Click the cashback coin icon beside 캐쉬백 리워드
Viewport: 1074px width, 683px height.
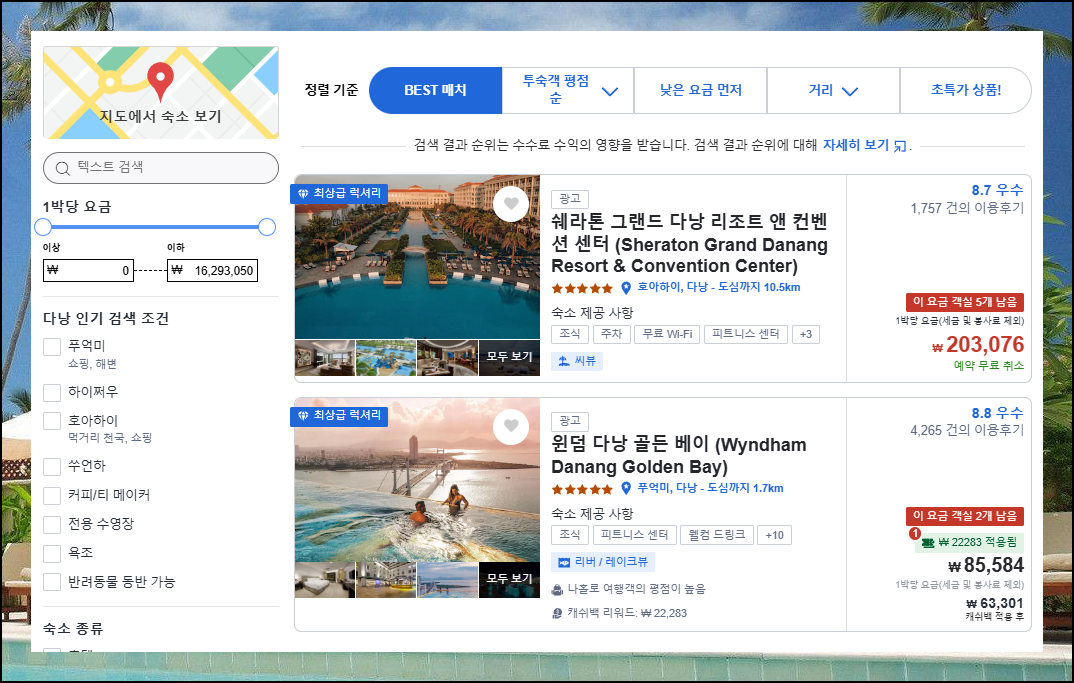pos(558,613)
